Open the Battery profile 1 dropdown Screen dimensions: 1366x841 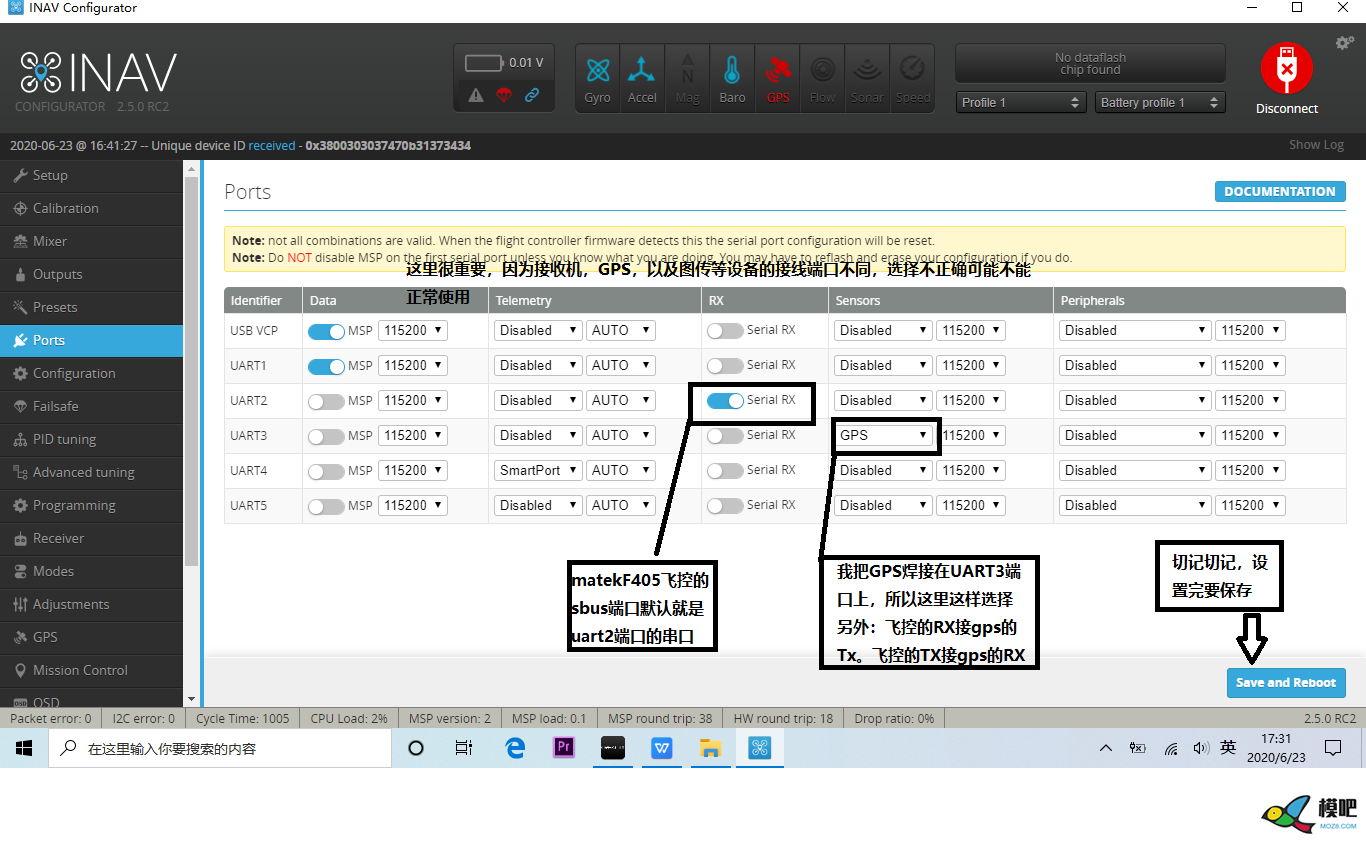pos(1160,102)
